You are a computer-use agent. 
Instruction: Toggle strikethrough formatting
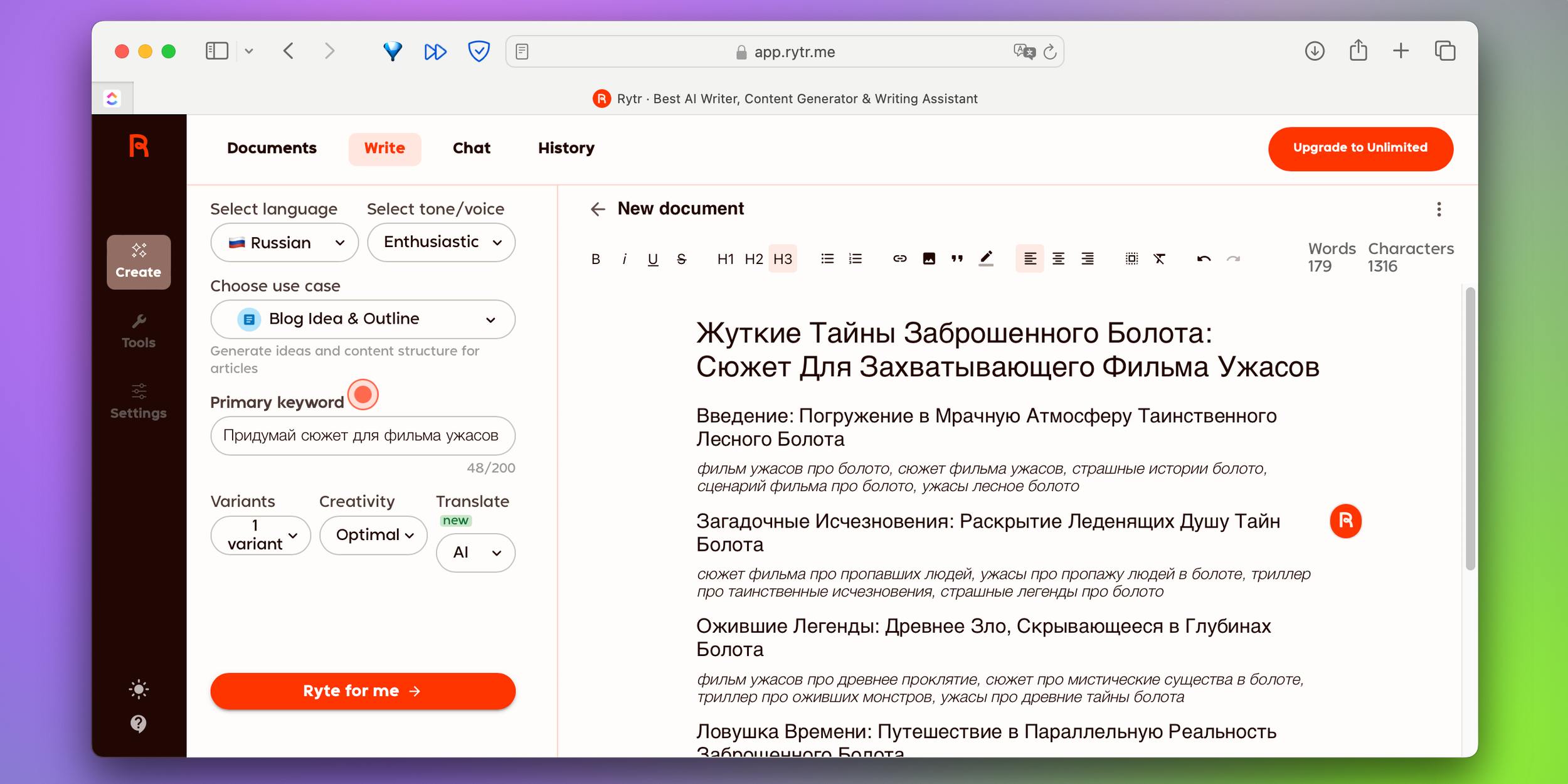[x=682, y=259]
